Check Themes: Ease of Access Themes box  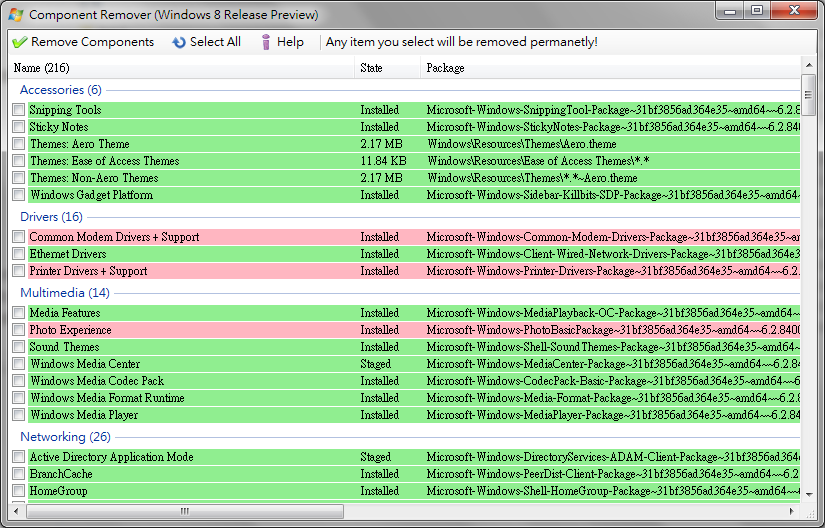pos(19,160)
